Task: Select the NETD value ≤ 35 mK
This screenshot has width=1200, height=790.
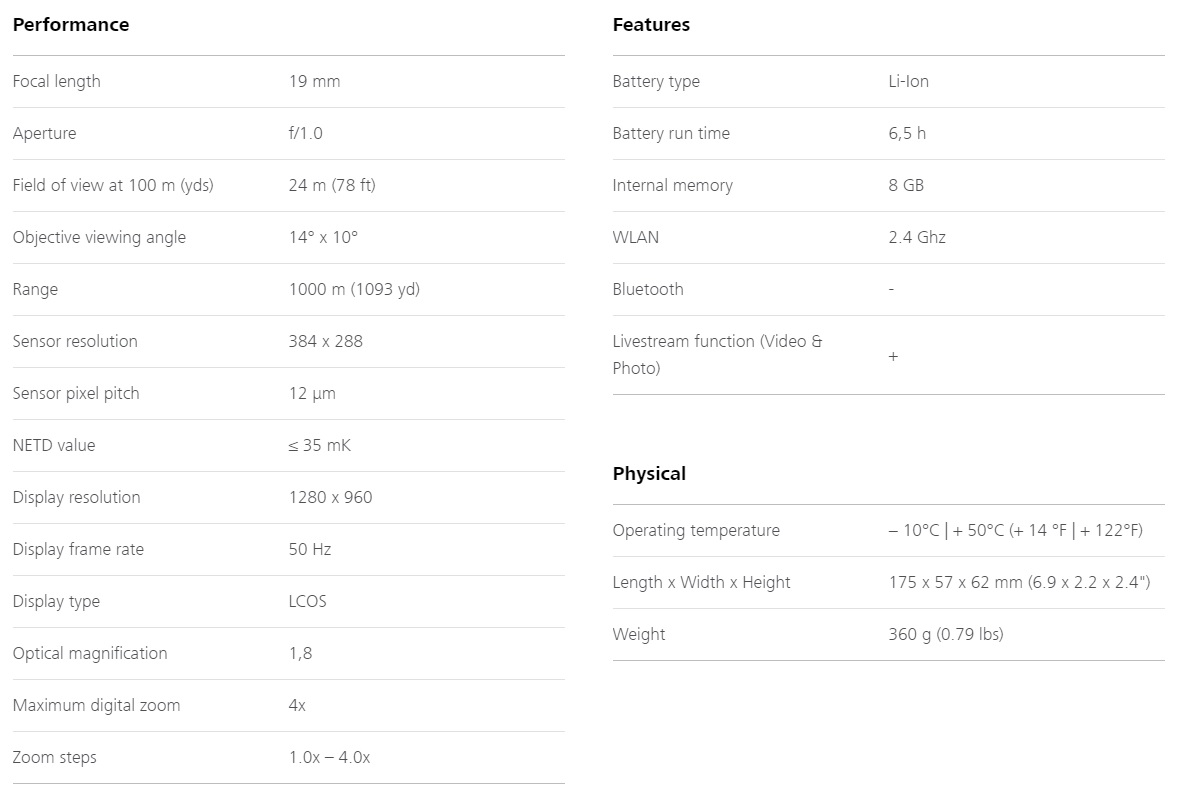Action: coord(320,445)
